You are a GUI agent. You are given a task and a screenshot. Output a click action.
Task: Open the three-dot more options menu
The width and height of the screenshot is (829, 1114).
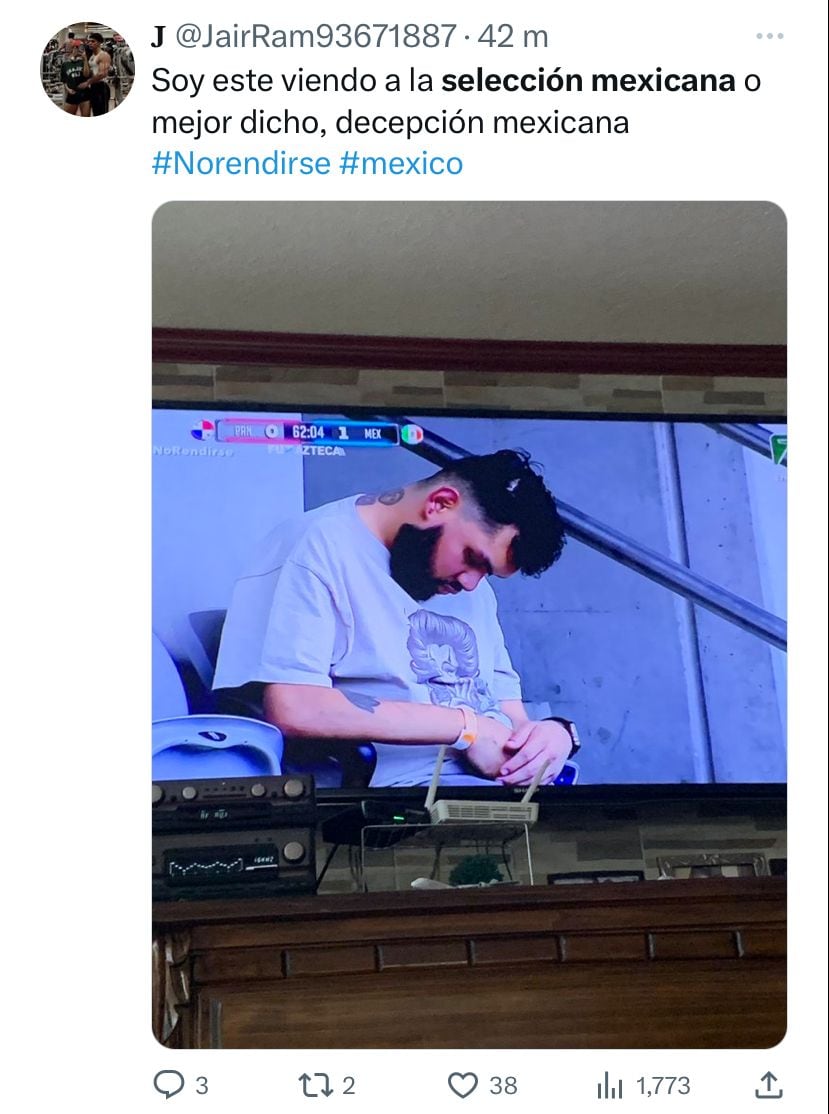pos(769,36)
